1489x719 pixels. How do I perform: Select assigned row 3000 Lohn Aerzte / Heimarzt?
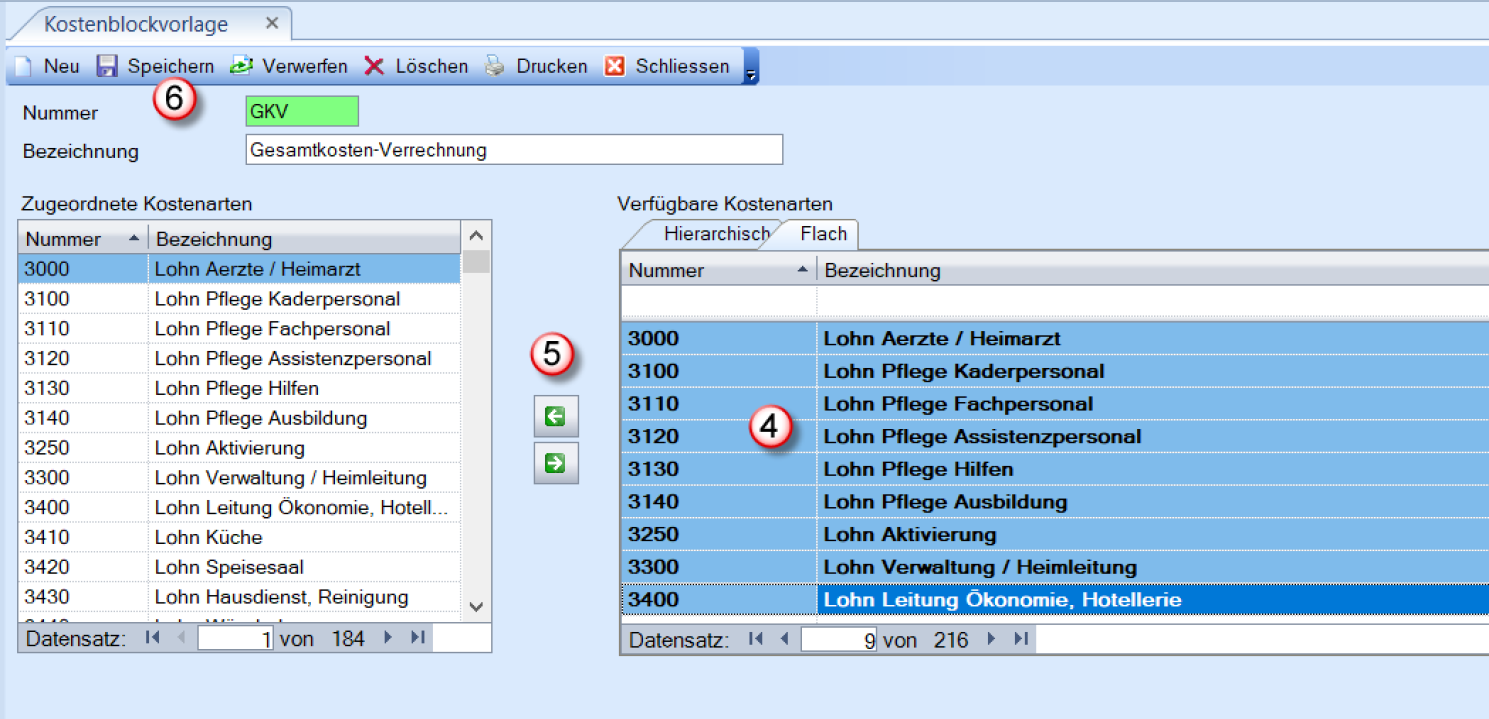point(240,269)
